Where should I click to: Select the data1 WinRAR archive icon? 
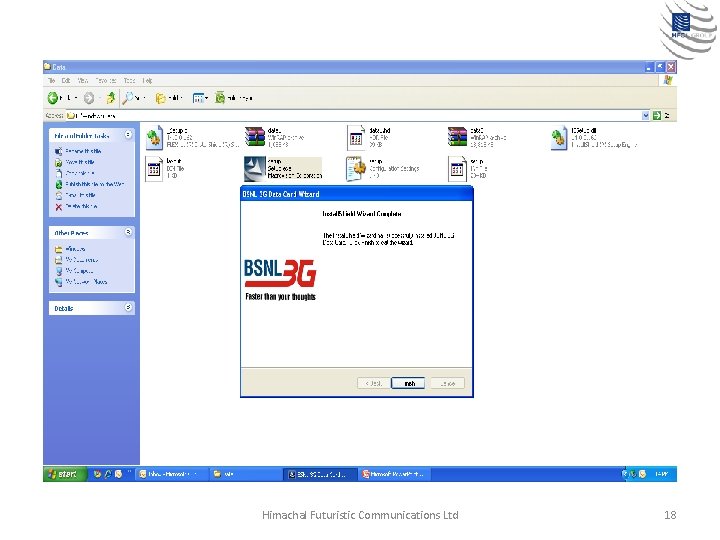(x=255, y=137)
